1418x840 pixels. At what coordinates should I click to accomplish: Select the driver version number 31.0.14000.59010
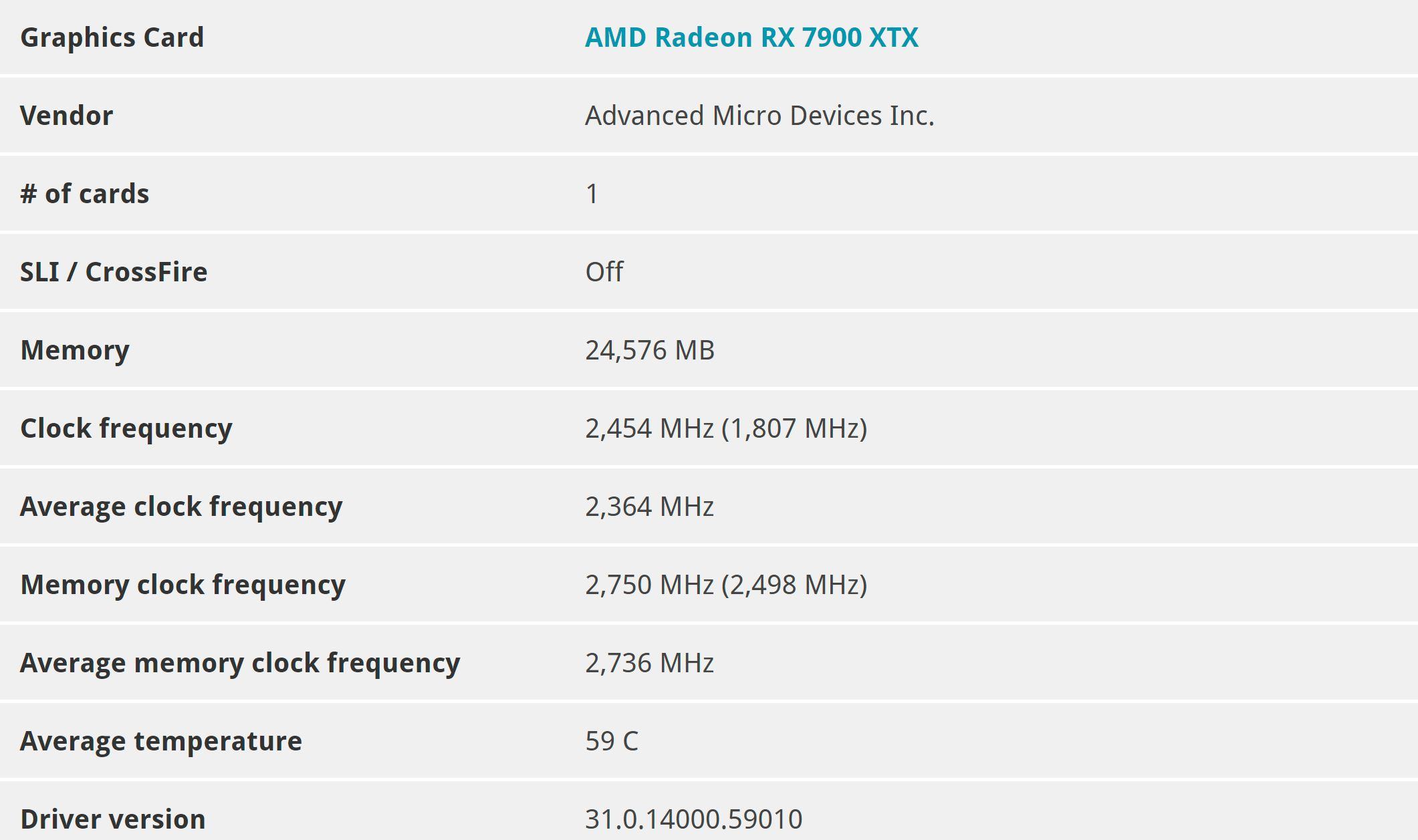tap(694, 819)
